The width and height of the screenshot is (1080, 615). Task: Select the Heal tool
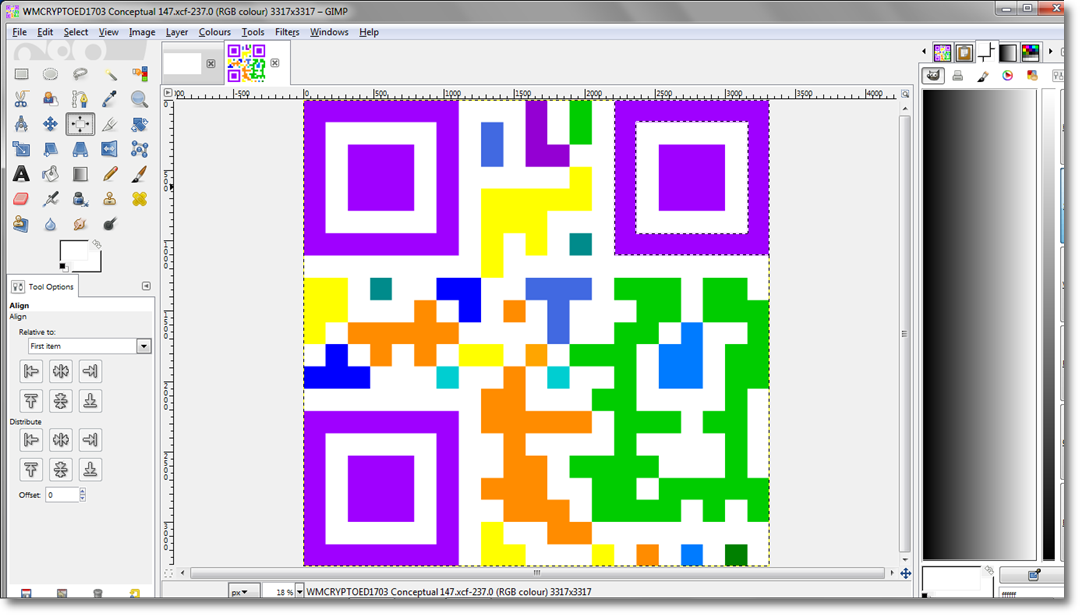[139, 199]
